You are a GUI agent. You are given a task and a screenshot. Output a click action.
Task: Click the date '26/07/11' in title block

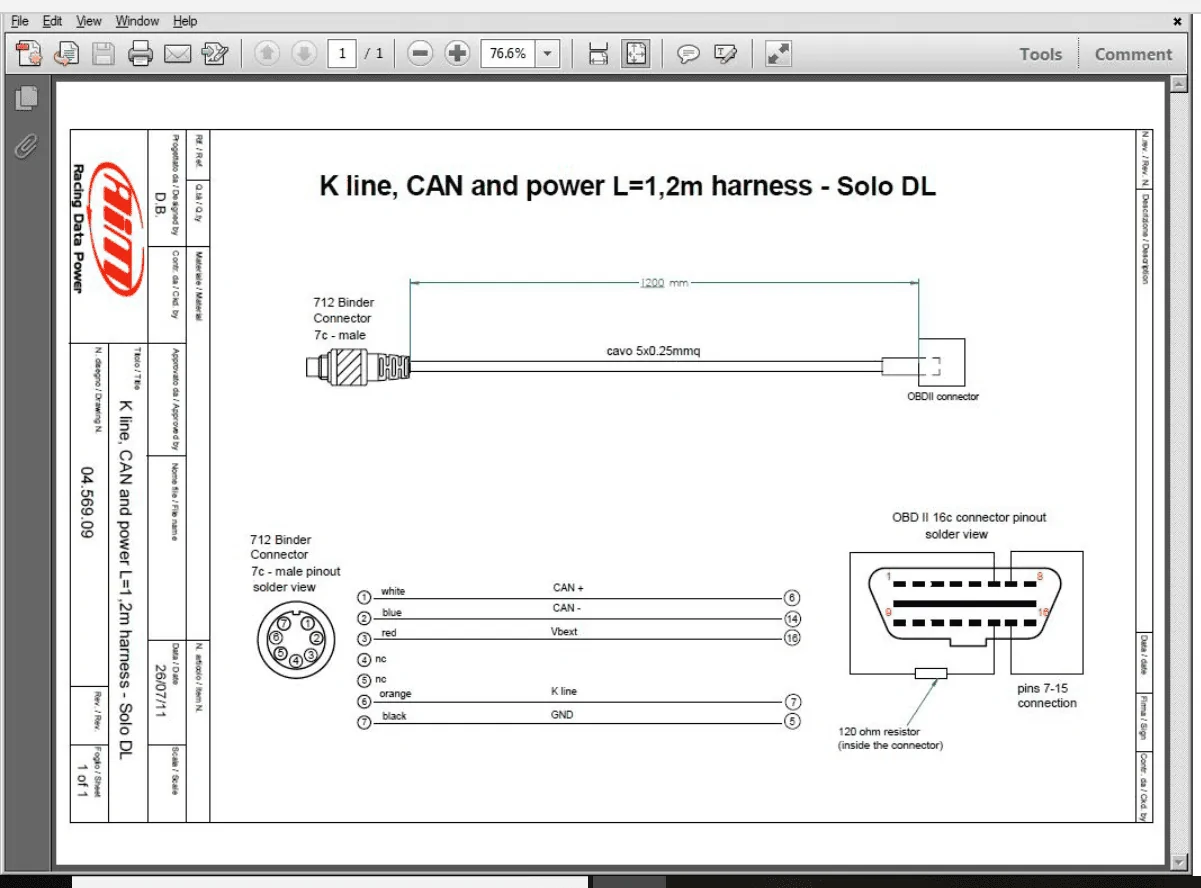pos(161,689)
